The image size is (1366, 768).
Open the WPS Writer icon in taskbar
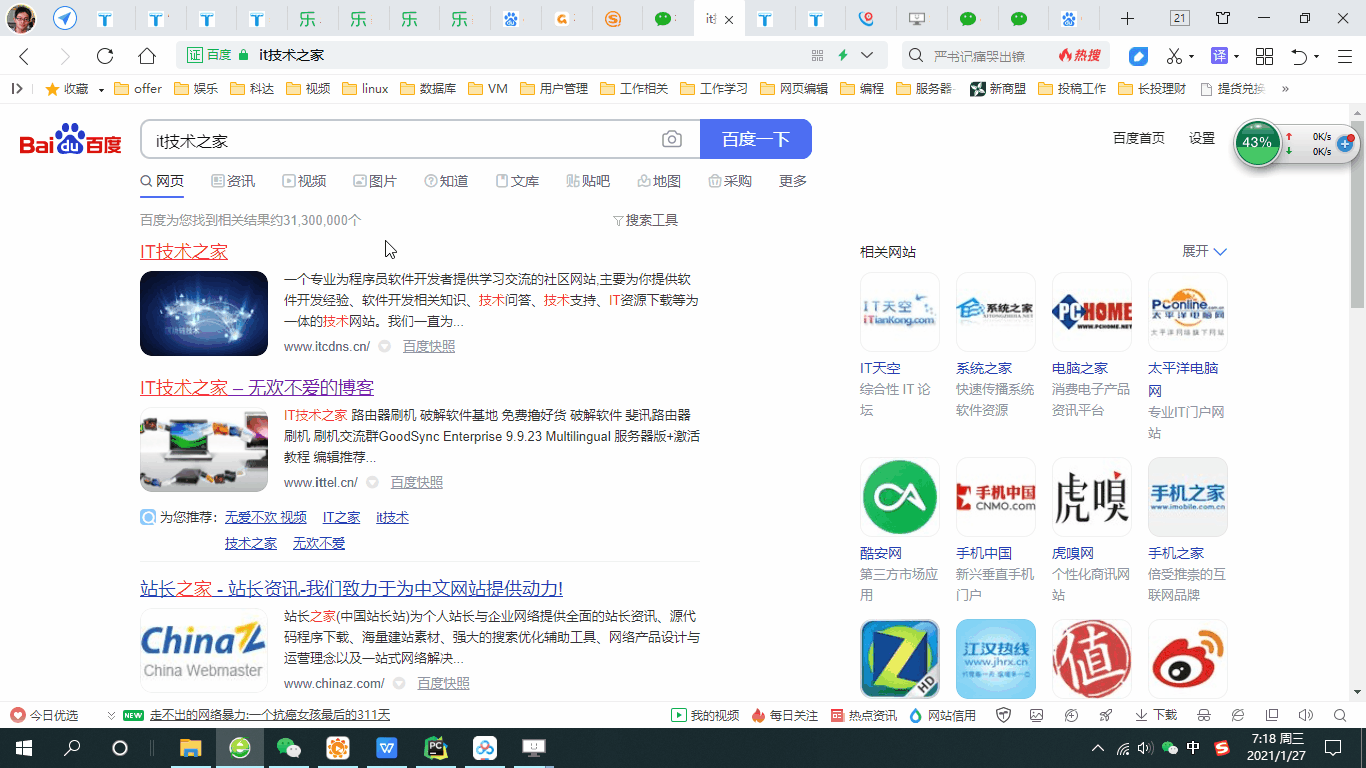pos(387,747)
